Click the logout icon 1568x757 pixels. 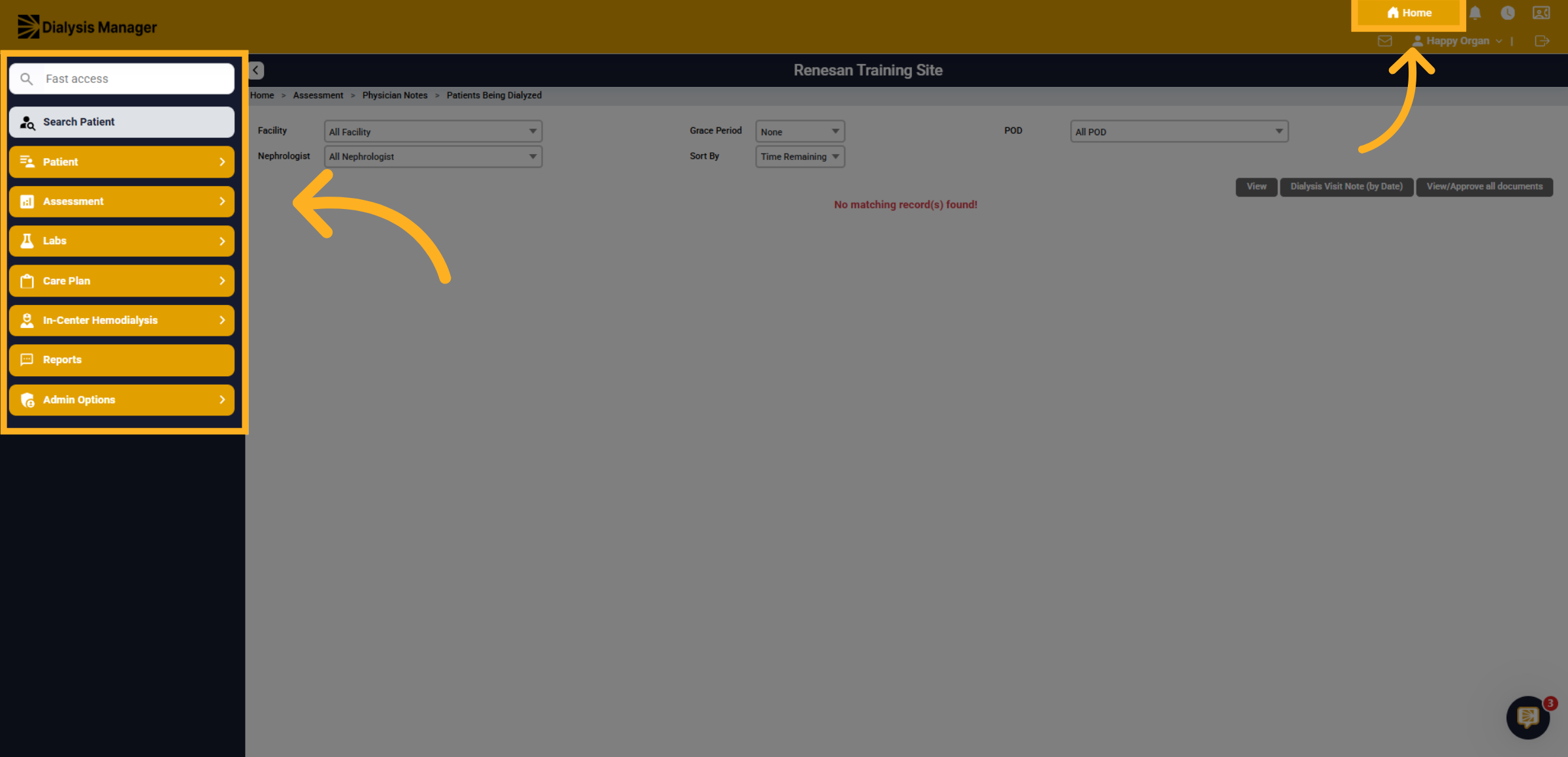1542,41
